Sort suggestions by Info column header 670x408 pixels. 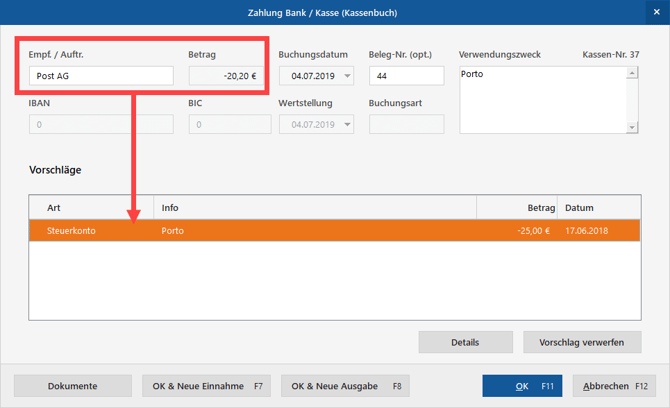coord(314,208)
